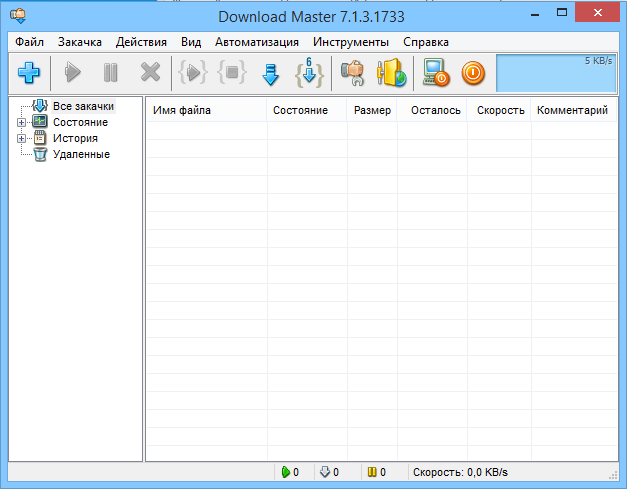
Task: Click the История calendar icon in tree
Action: [40, 138]
